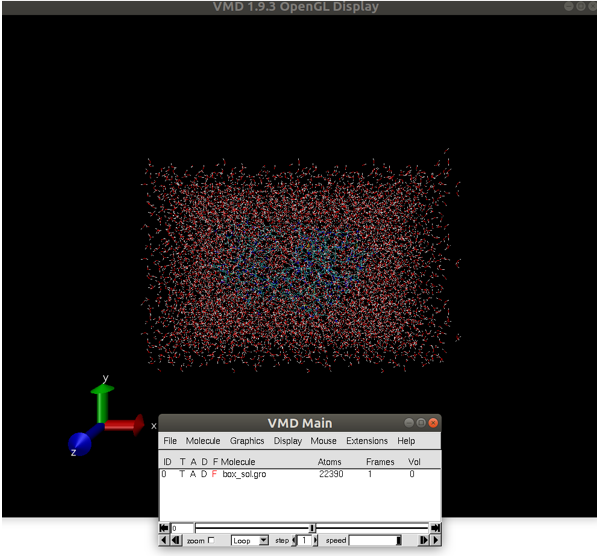
Task: Open the Display menu
Action: [x=287, y=441]
